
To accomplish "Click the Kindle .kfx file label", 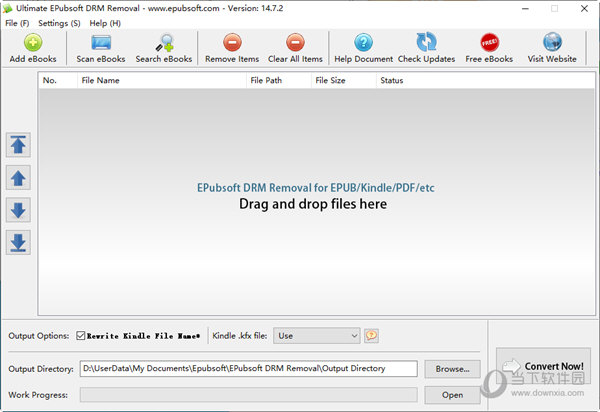I will coord(240,335).
